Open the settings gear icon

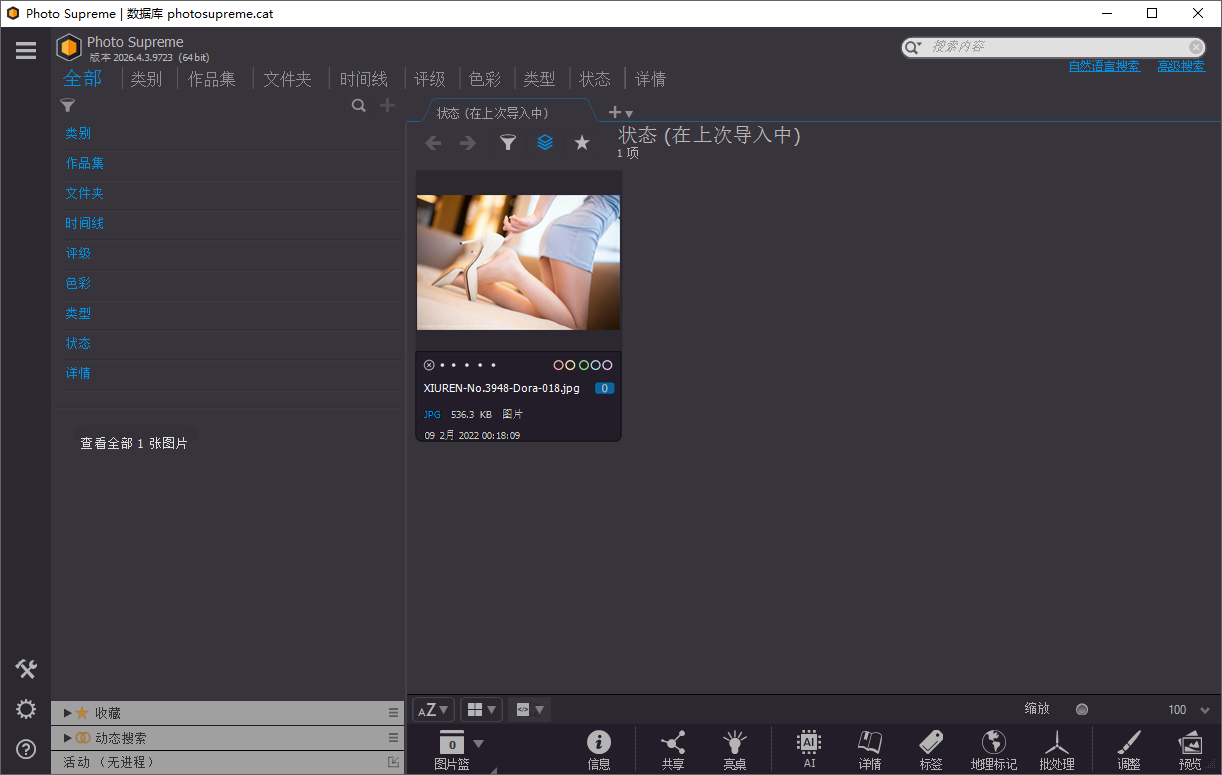26,709
